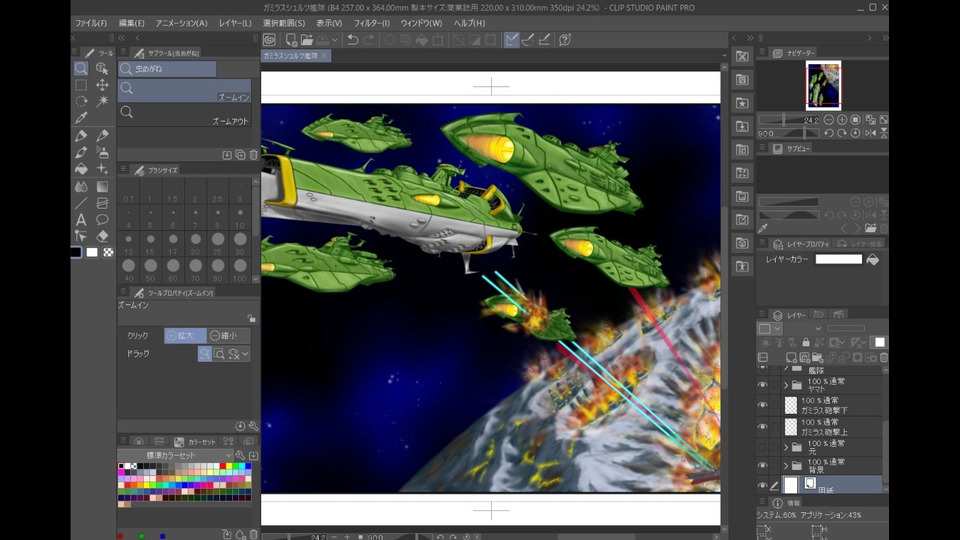Open file using the folder icon in command bar
This screenshot has height=540, width=960.
[307, 40]
